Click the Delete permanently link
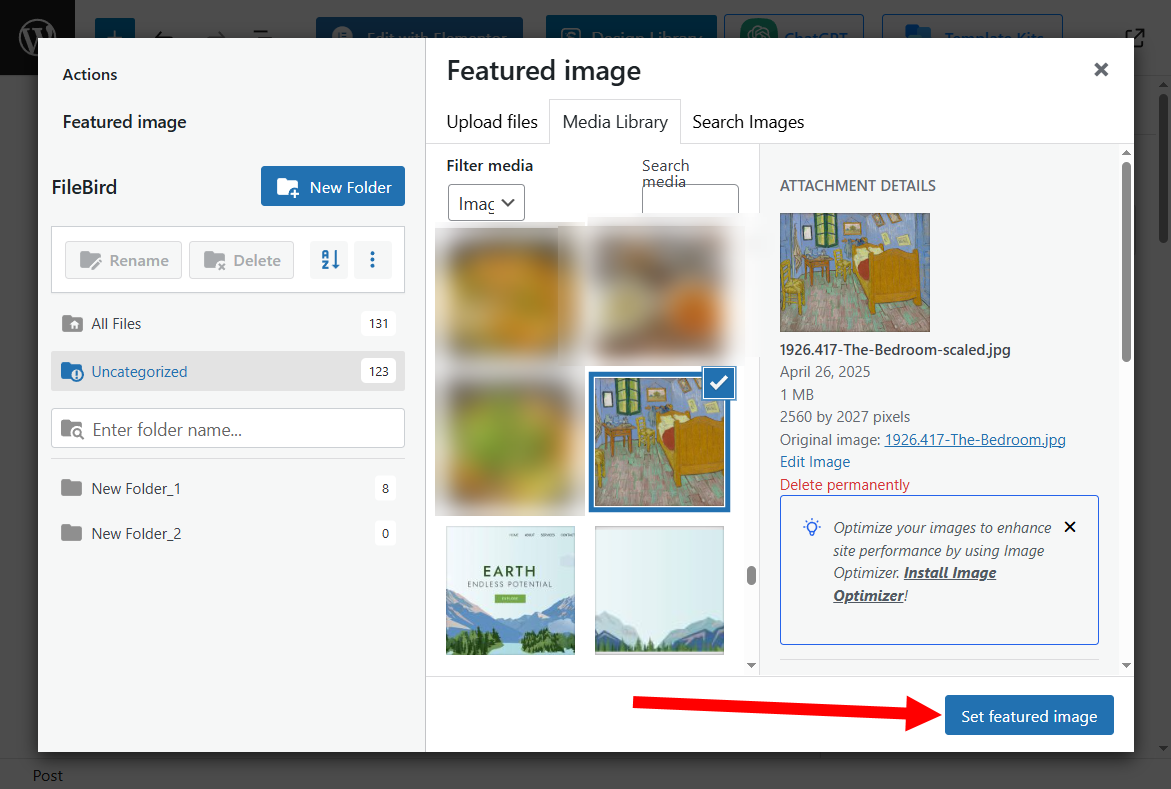Screen dimensions: 1171x789 [x=845, y=484]
